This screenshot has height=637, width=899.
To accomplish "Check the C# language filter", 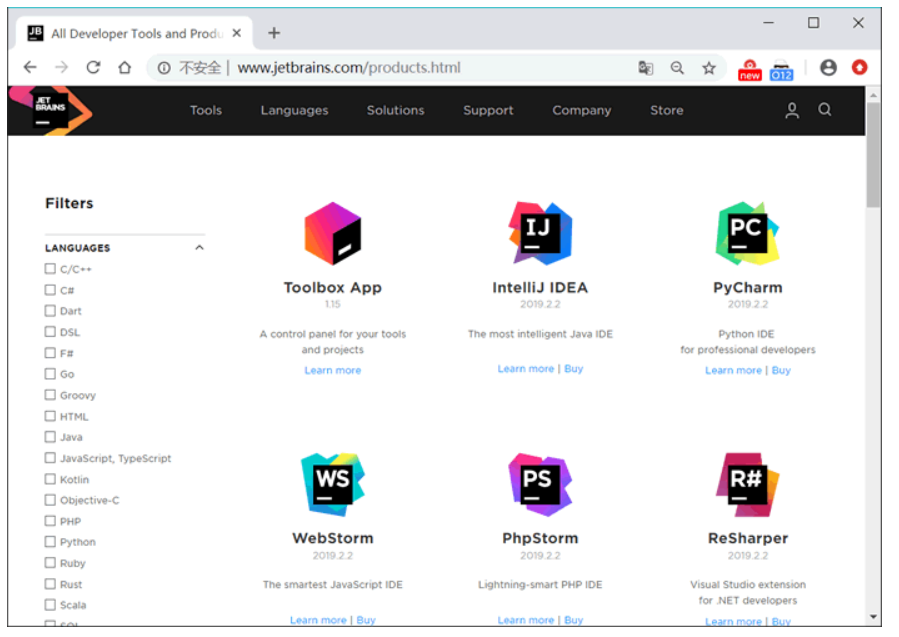I will tap(50, 290).
